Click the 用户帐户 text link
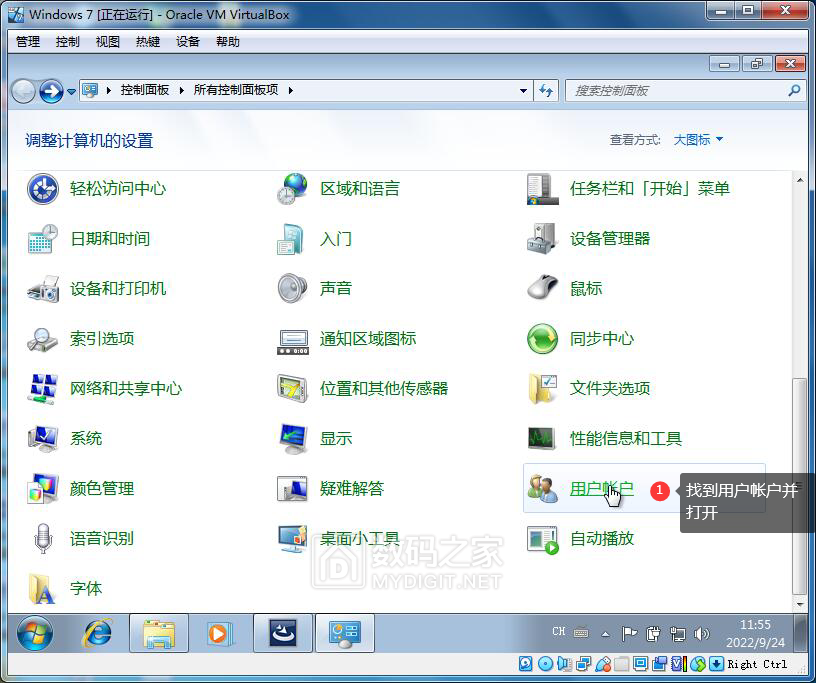 click(602, 489)
